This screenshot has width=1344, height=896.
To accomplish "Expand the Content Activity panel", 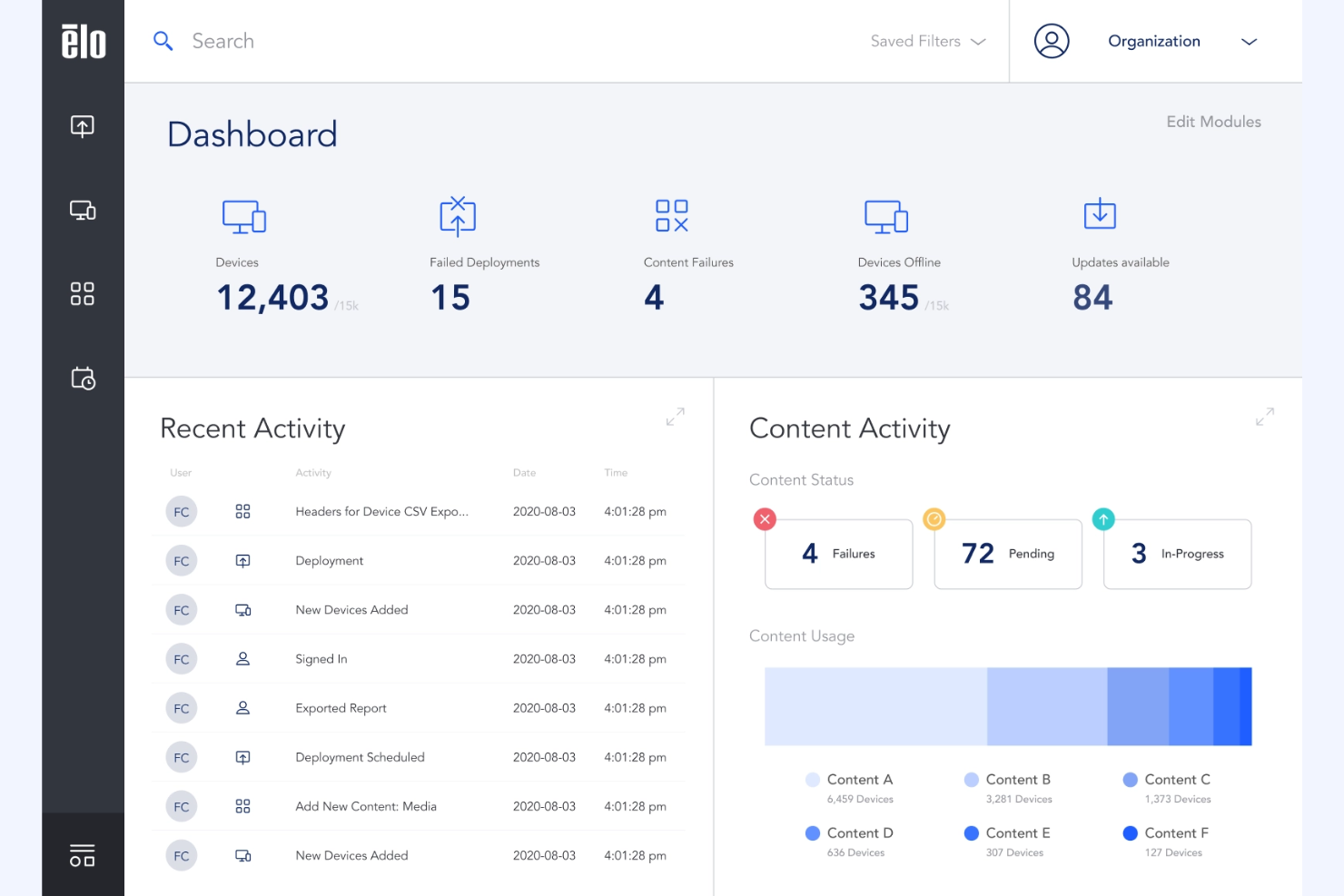I will [1264, 417].
